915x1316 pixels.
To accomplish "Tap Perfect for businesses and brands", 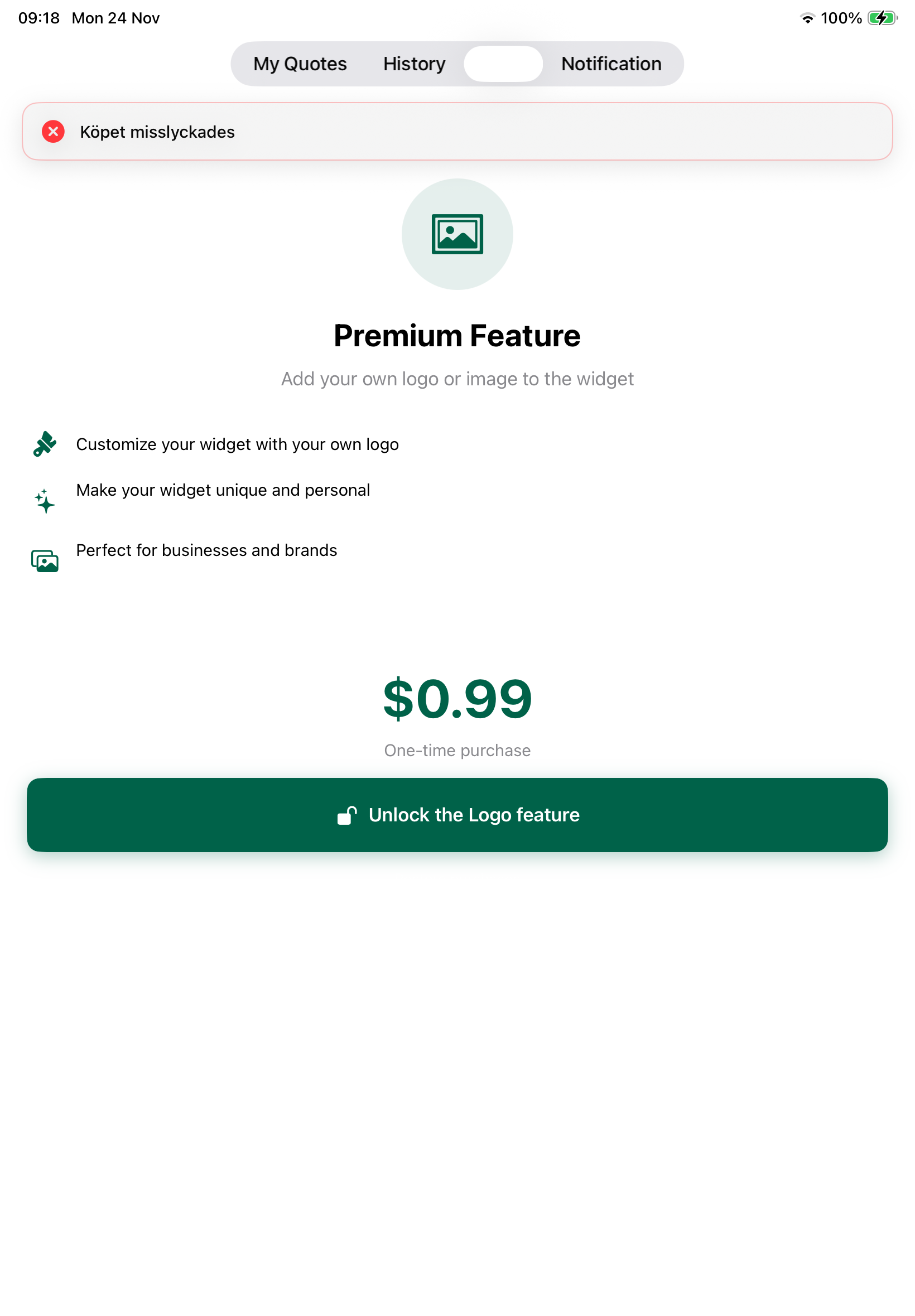I will tap(206, 550).
